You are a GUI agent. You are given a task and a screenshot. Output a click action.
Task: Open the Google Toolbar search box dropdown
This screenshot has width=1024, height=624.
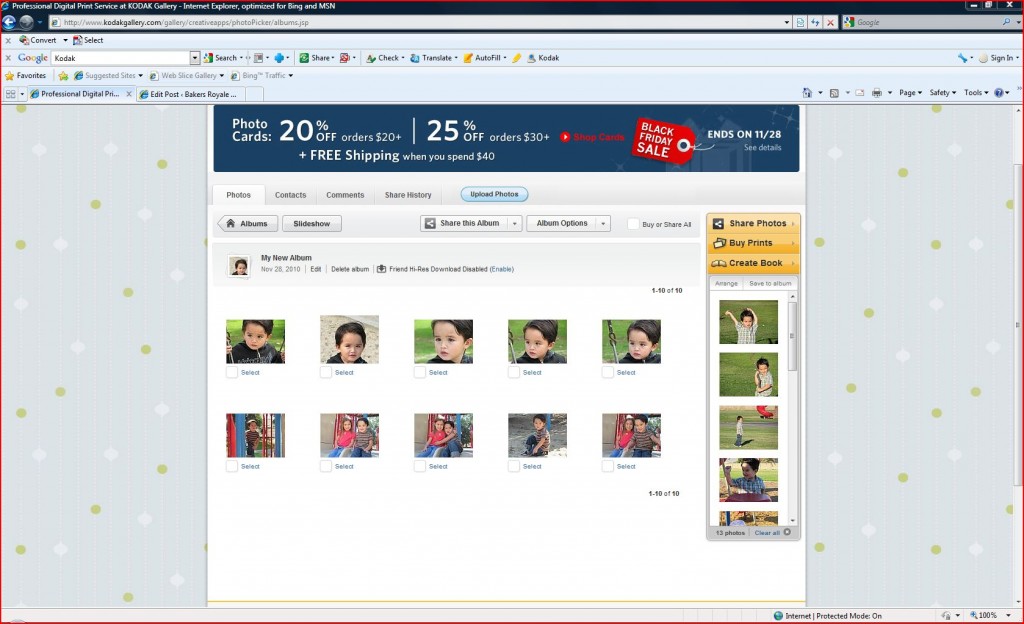(195, 57)
